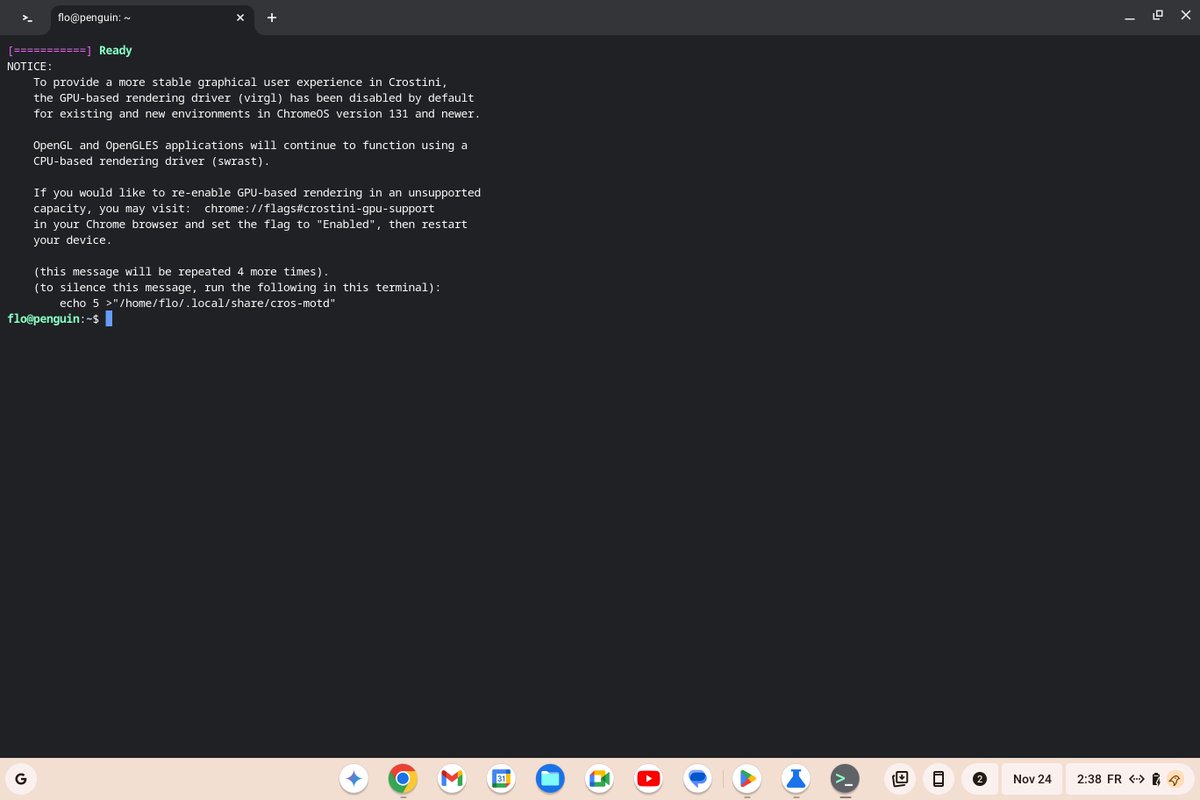Click the terminal prompt icon on the tab
Viewport: 1200px width, 800px height.
tap(28, 18)
